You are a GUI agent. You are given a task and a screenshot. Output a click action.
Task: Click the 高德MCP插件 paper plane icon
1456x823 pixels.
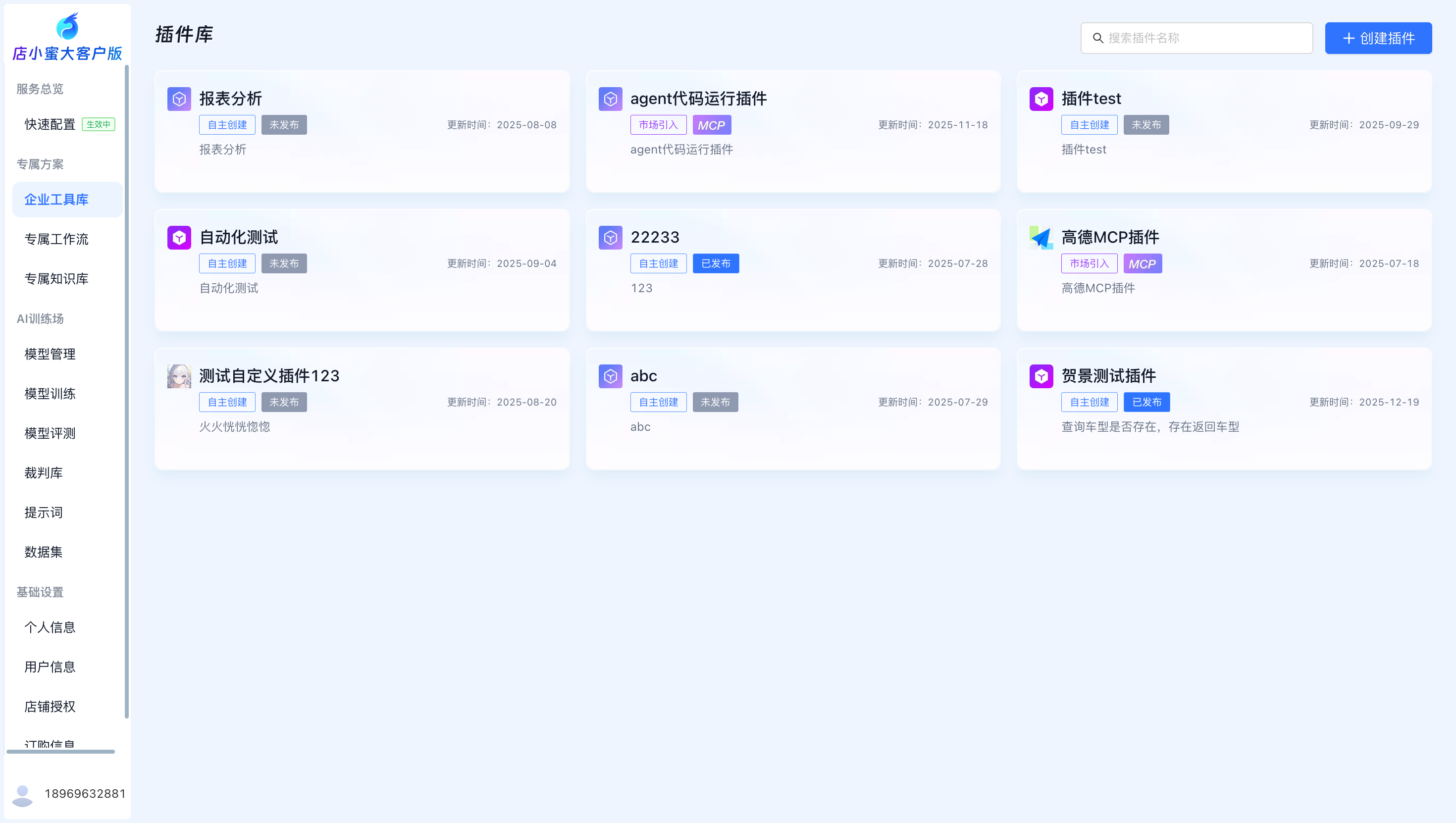1041,237
